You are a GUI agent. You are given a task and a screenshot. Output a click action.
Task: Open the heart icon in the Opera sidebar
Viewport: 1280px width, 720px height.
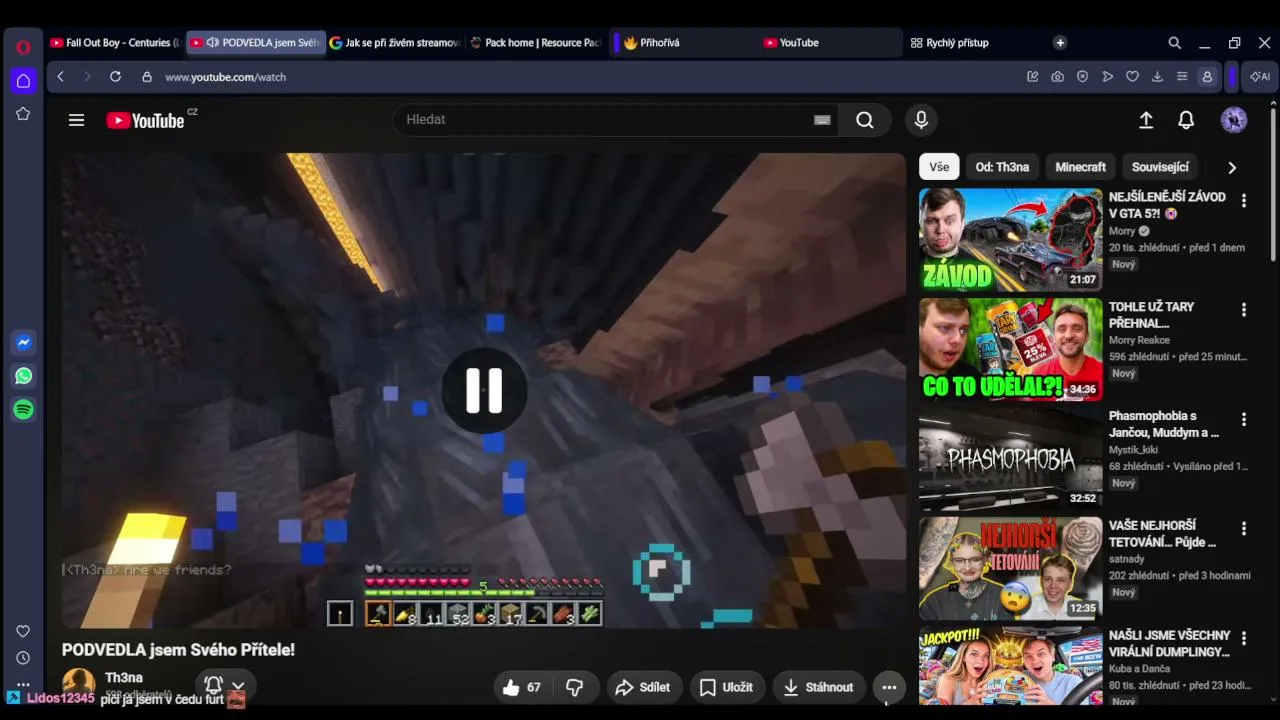click(23, 631)
